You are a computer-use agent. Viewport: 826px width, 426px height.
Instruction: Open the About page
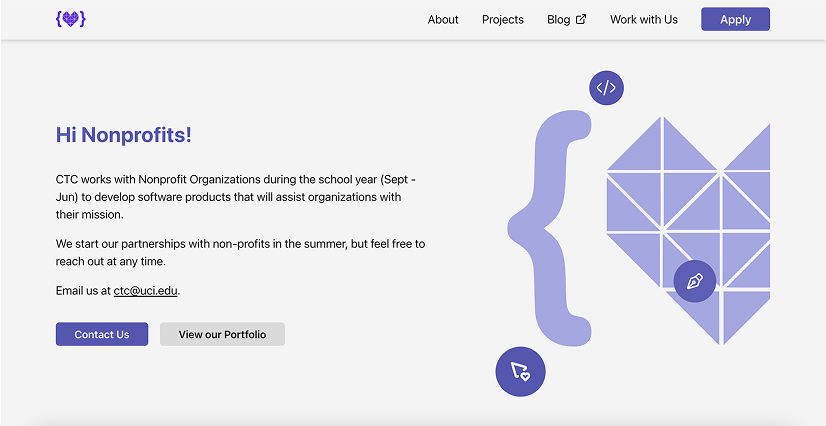point(443,20)
